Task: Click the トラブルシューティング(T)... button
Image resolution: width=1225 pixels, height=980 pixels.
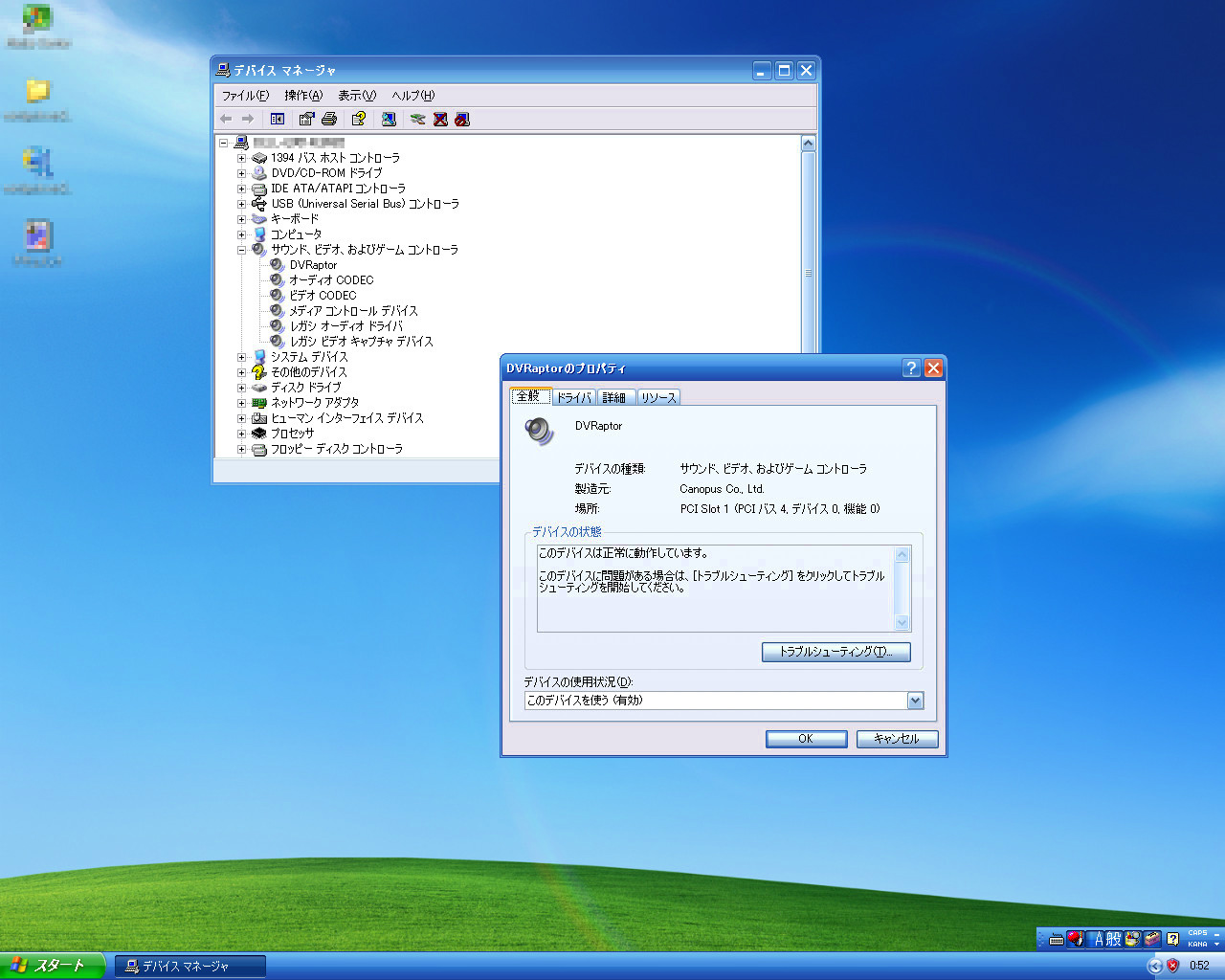Action: (x=835, y=652)
